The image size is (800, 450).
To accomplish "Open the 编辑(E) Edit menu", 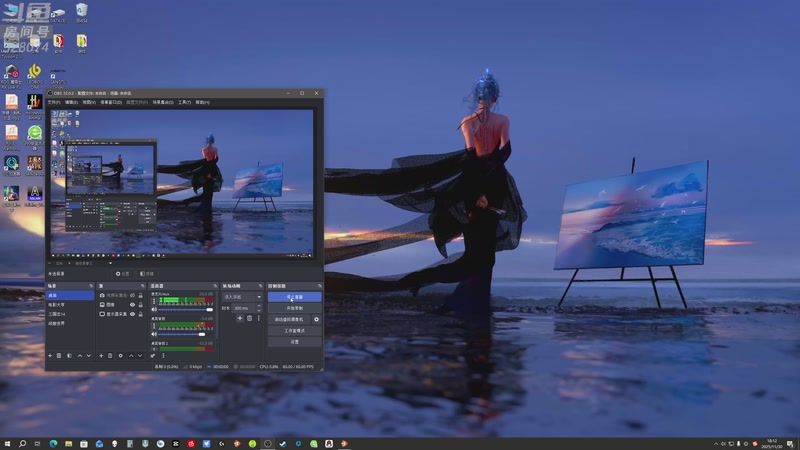I will (x=71, y=102).
